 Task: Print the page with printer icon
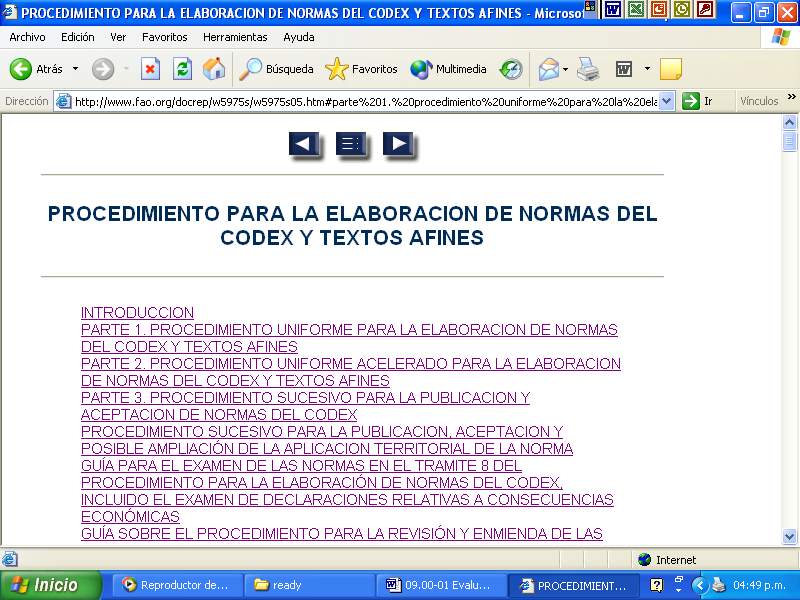click(x=588, y=69)
